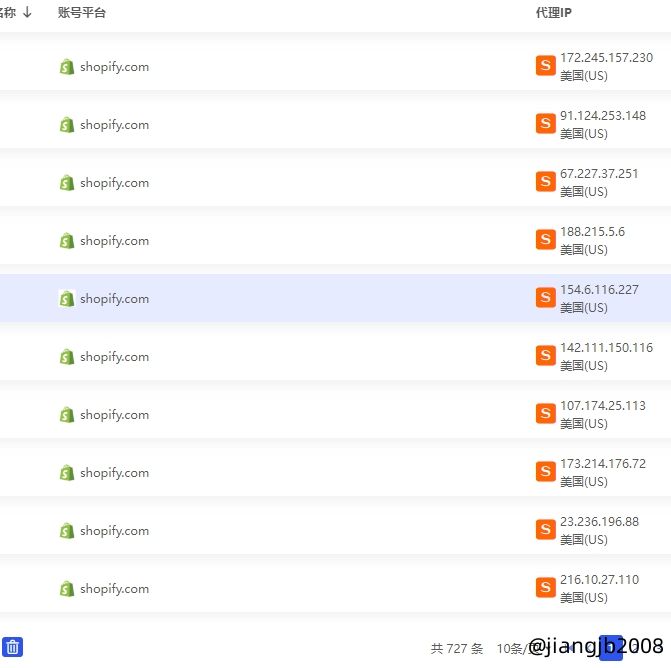Select the proxy IP 216.10.27.110 text
This screenshot has width=671, height=668.
pyautogui.click(x=599, y=580)
